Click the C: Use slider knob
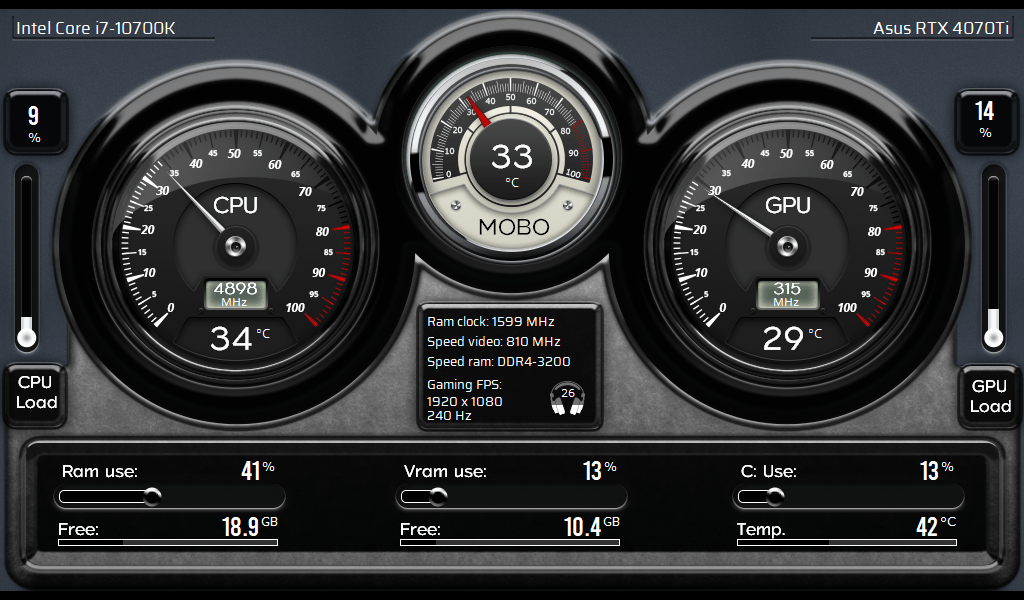 pos(775,495)
